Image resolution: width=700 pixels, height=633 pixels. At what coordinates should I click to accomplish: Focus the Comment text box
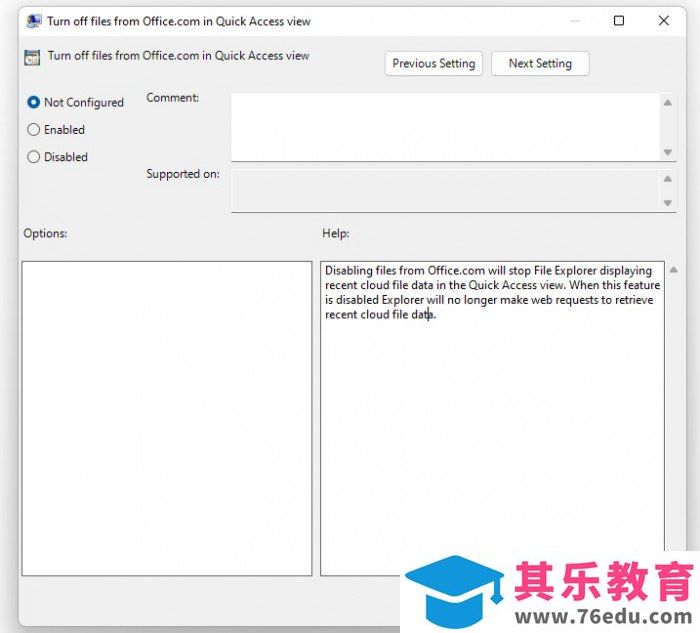coord(445,127)
